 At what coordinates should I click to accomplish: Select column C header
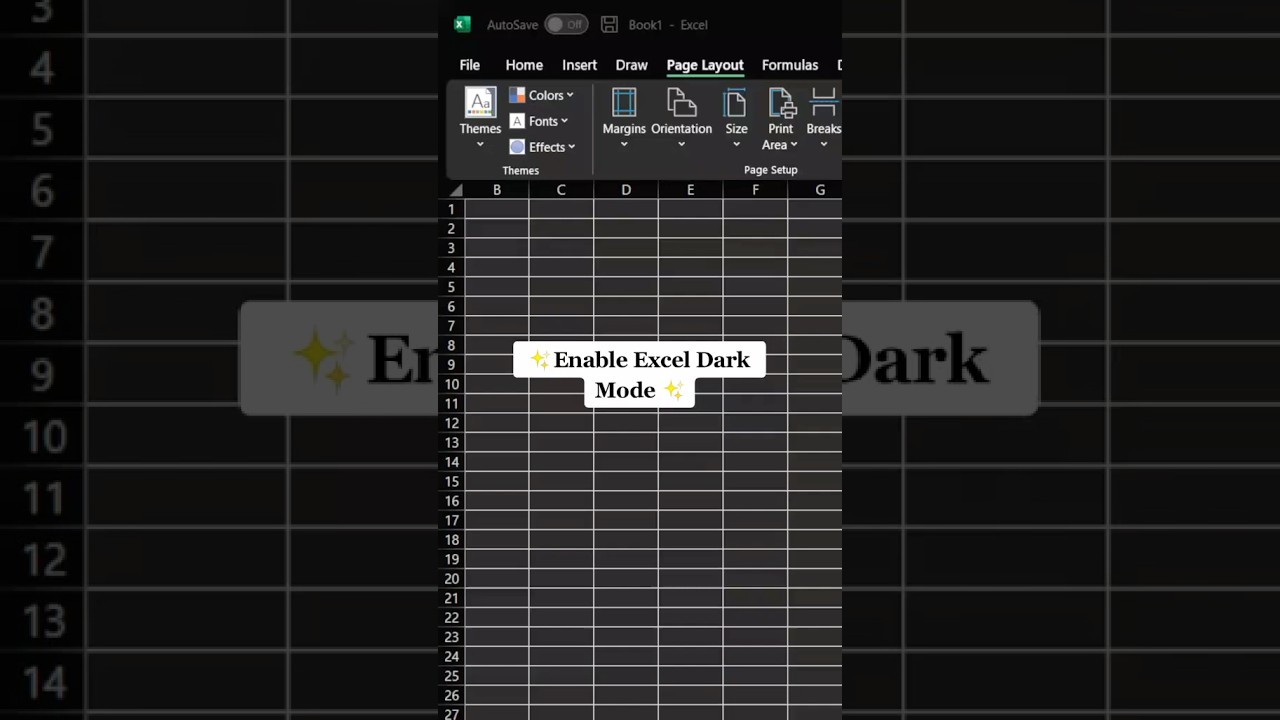pyautogui.click(x=561, y=190)
